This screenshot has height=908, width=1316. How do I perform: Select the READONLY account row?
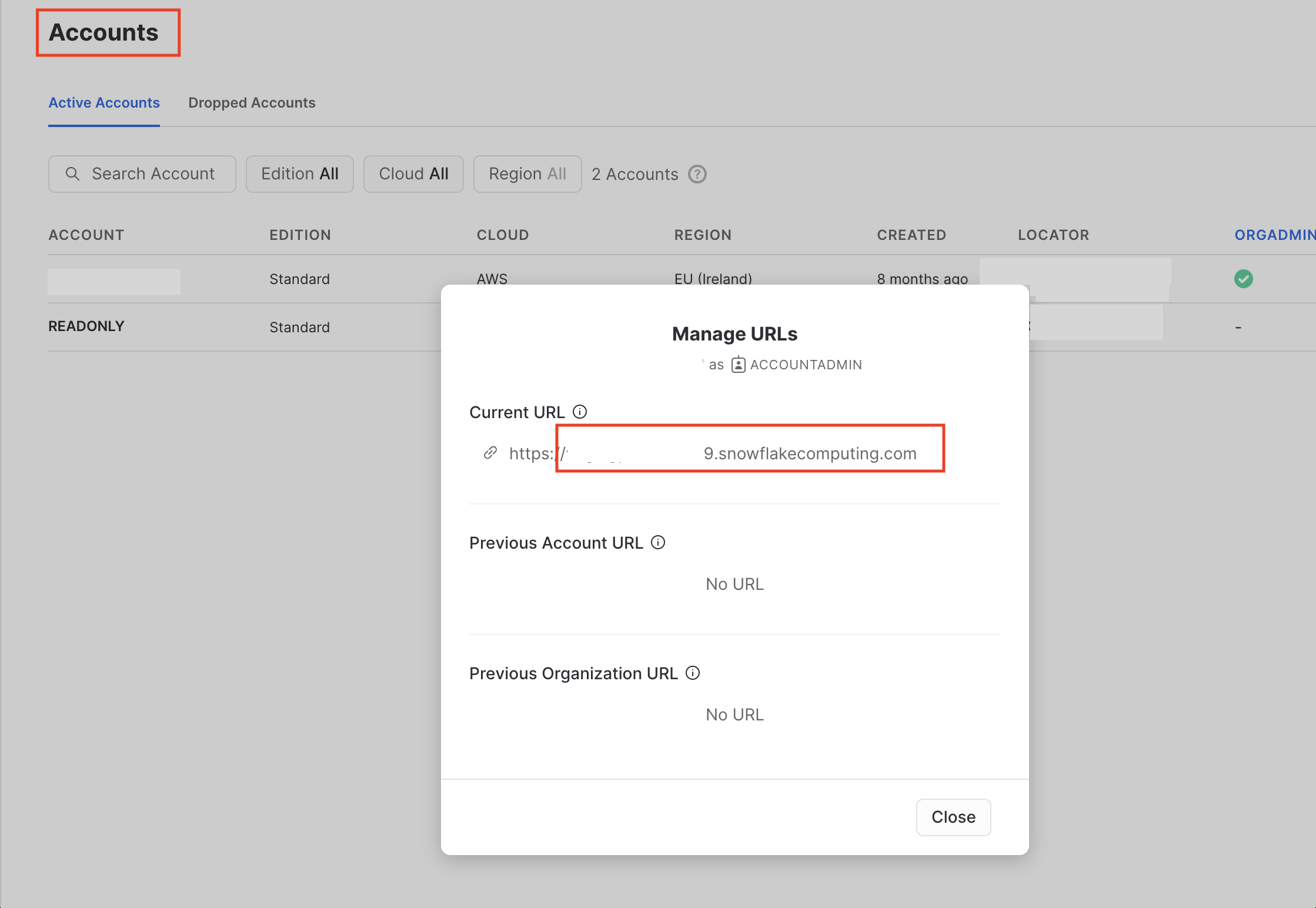86,326
